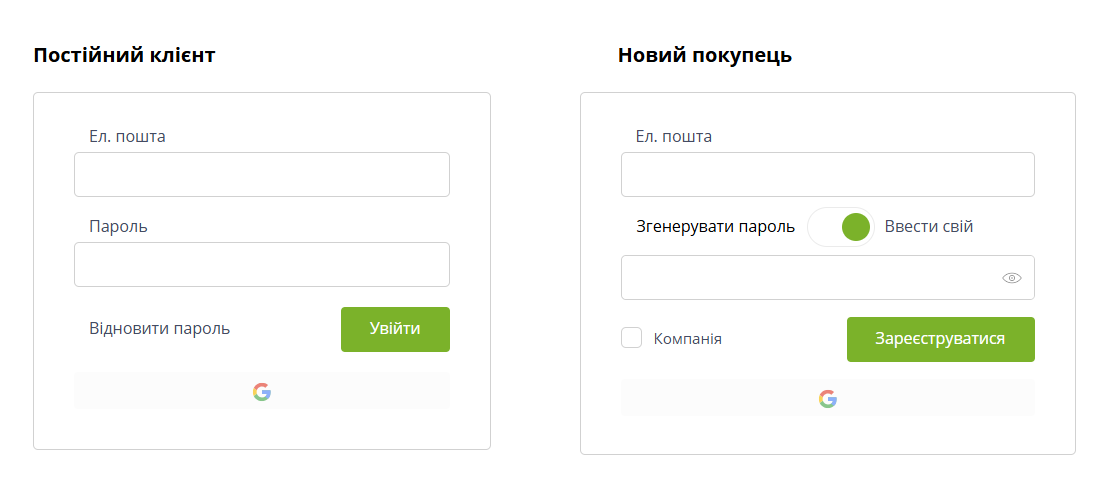Focus email field in Постійний клієнт form
The width and height of the screenshot is (1120, 487).
click(262, 174)
